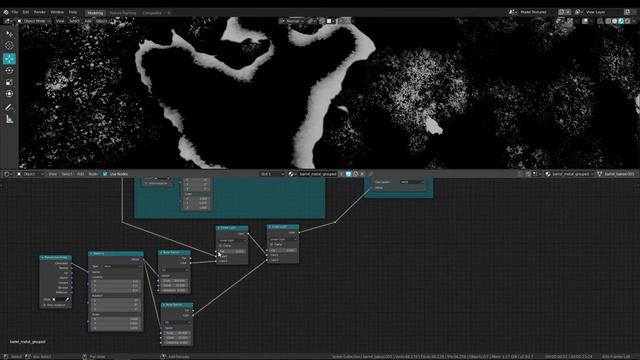The image size is (640, 360).
Task: Open node editor Add menu
Action: [x=80, y=174]
